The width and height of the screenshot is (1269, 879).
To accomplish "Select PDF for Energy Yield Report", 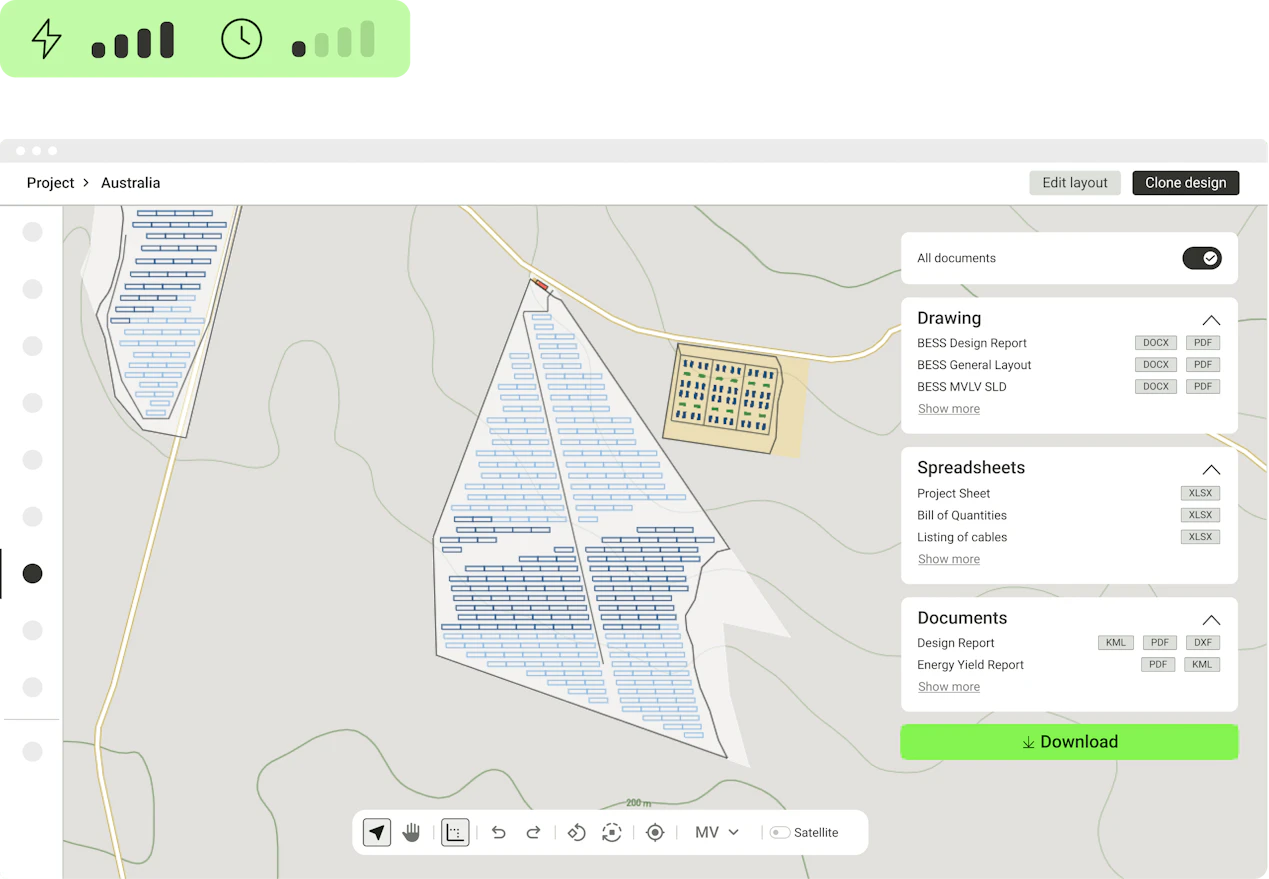I will [x=1158, y=665].
